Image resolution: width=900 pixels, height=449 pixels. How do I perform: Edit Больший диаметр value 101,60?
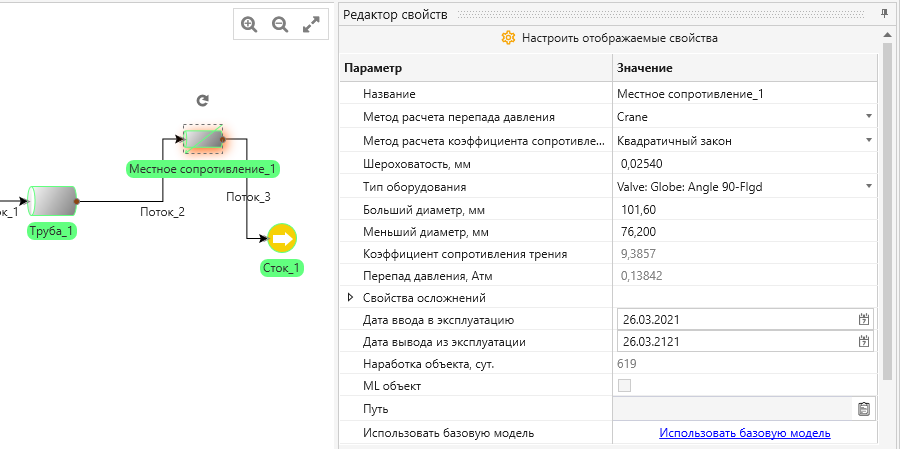[744, 210]
